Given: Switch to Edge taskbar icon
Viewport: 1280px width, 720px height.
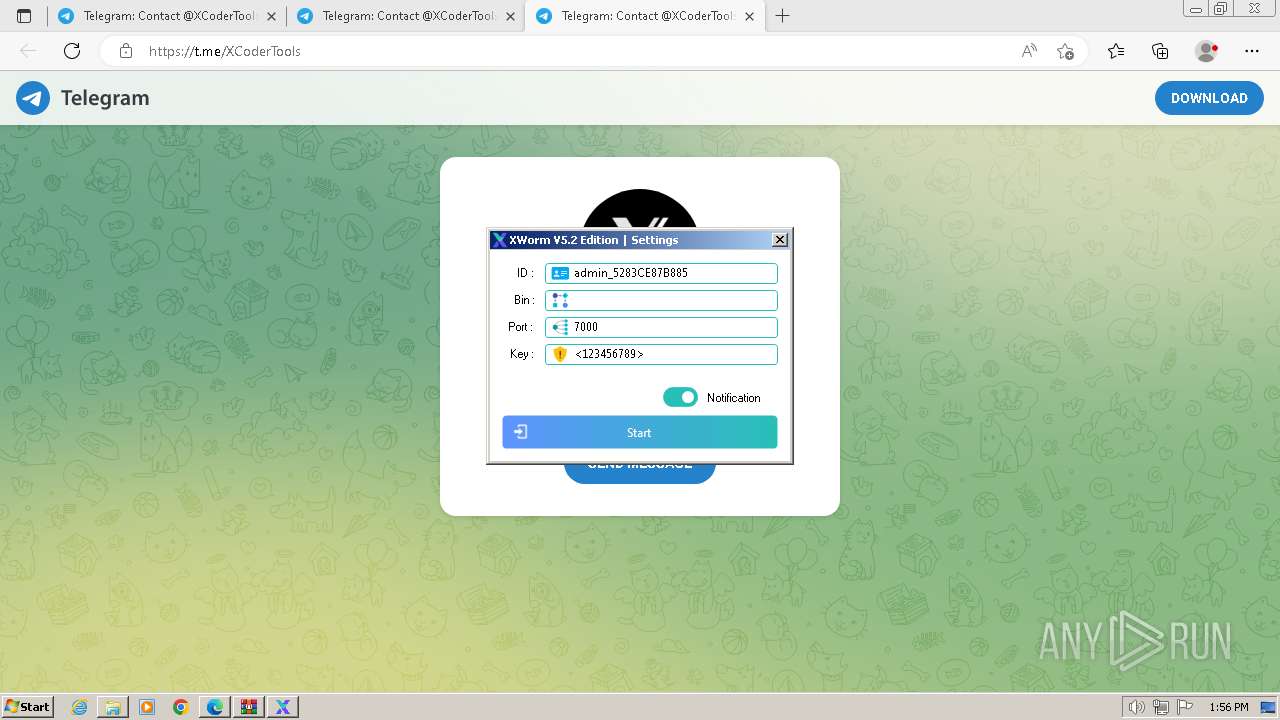Looking at the screenshot, I should 215,707.
